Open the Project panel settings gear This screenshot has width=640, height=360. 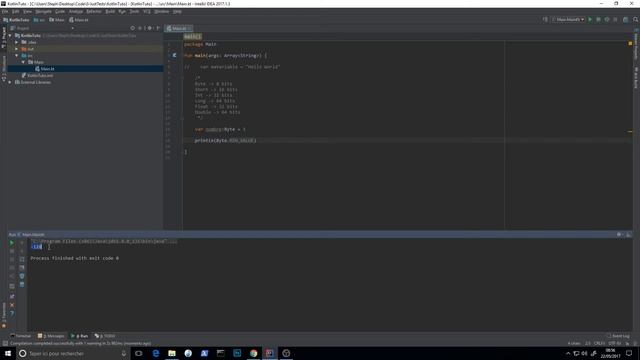[x=149, y=28]
